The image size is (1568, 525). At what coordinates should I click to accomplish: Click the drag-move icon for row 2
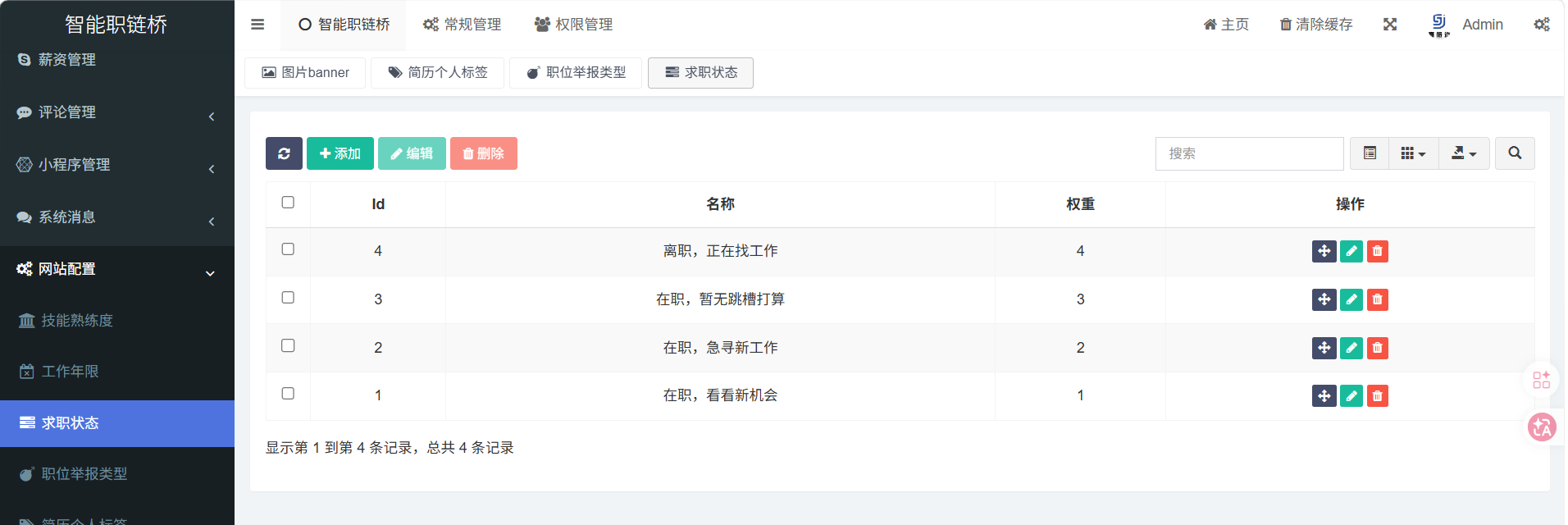1324,348
